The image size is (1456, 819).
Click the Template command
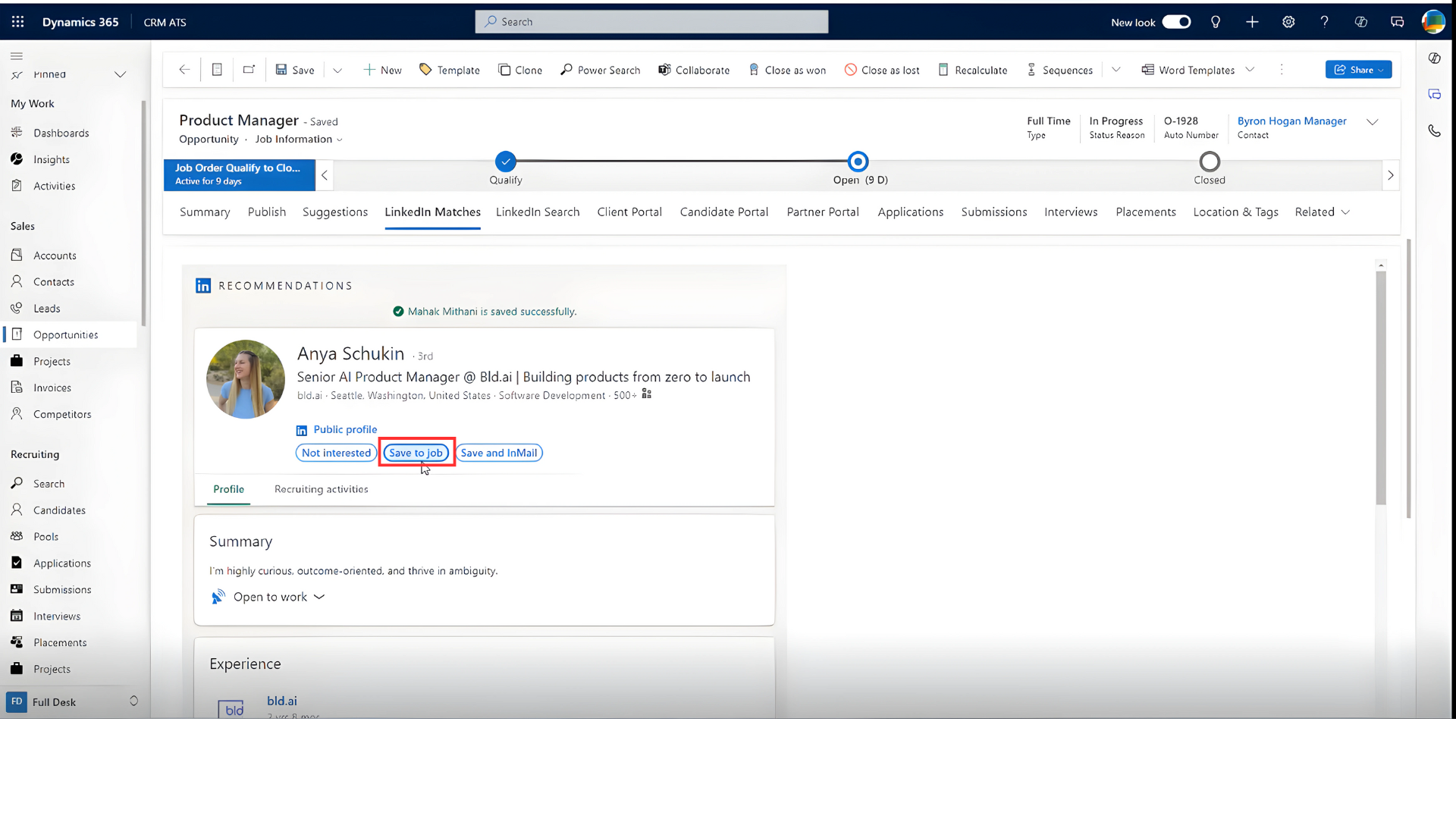450,70
